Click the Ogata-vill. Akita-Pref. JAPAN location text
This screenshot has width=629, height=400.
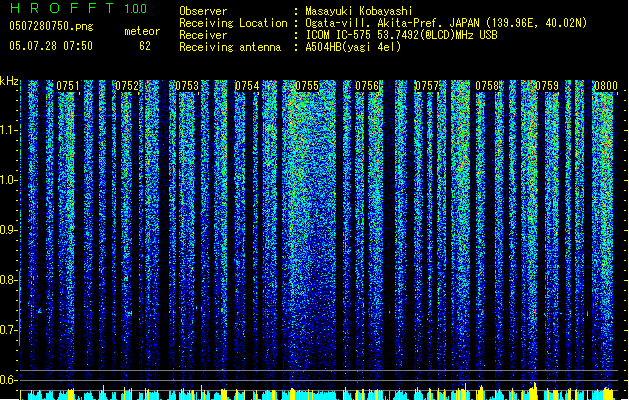coord(446,23)
